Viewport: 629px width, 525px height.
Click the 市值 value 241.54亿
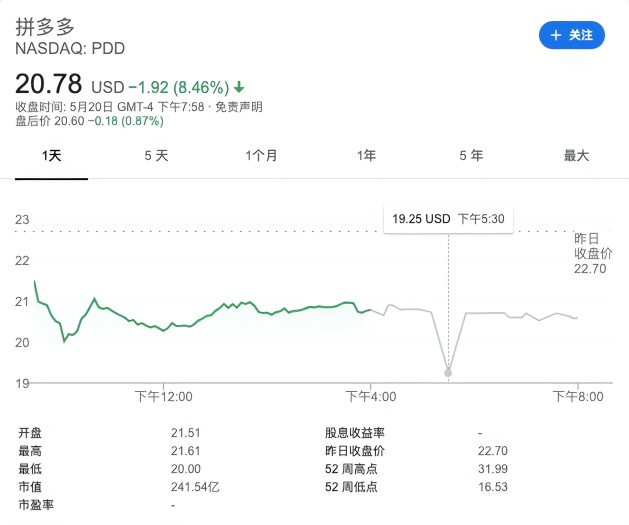pyautogui.click(x=195, y=487)
